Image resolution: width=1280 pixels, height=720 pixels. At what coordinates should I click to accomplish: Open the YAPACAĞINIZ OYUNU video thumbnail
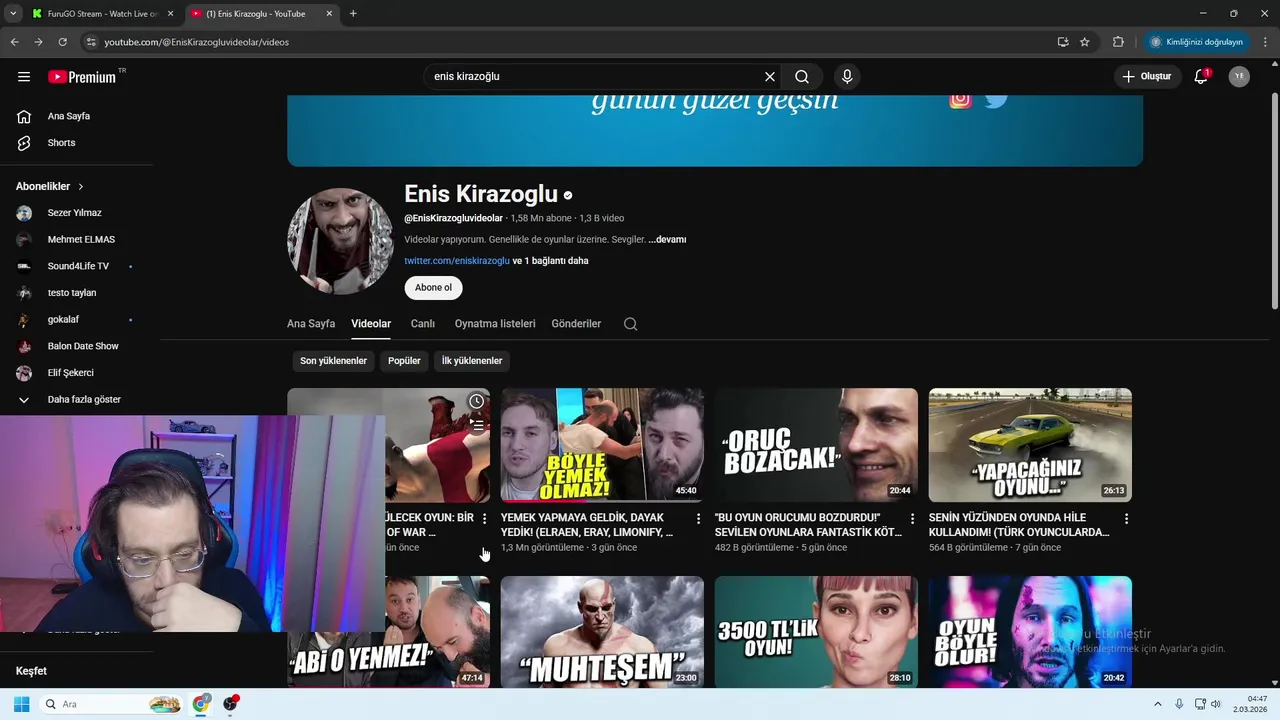pyautogui.click(x=1030, y=445)
